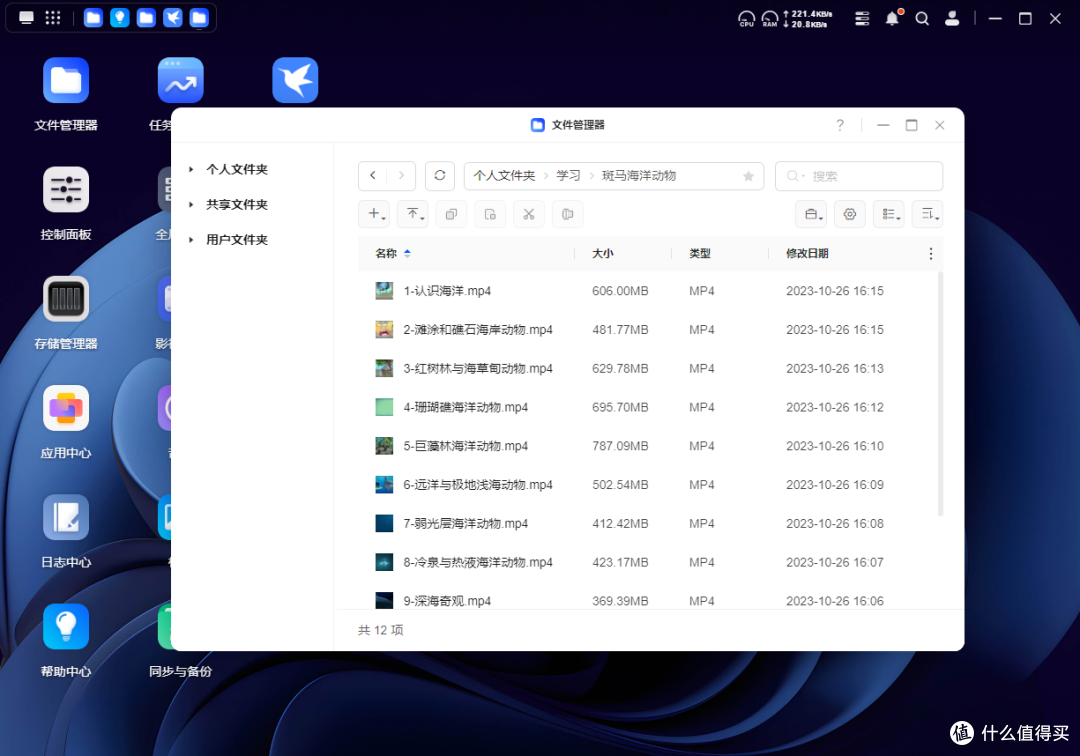Open task list icon beside network speed
1080x756 pixels.
862,19
